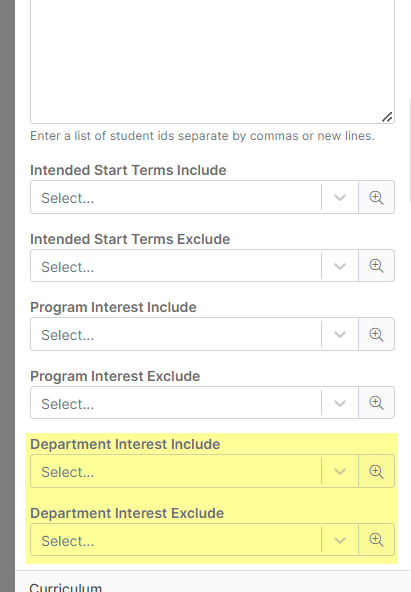Open lookup icon for Department Interest Include
Screen dimensions: 411x592
pos(376,471)
